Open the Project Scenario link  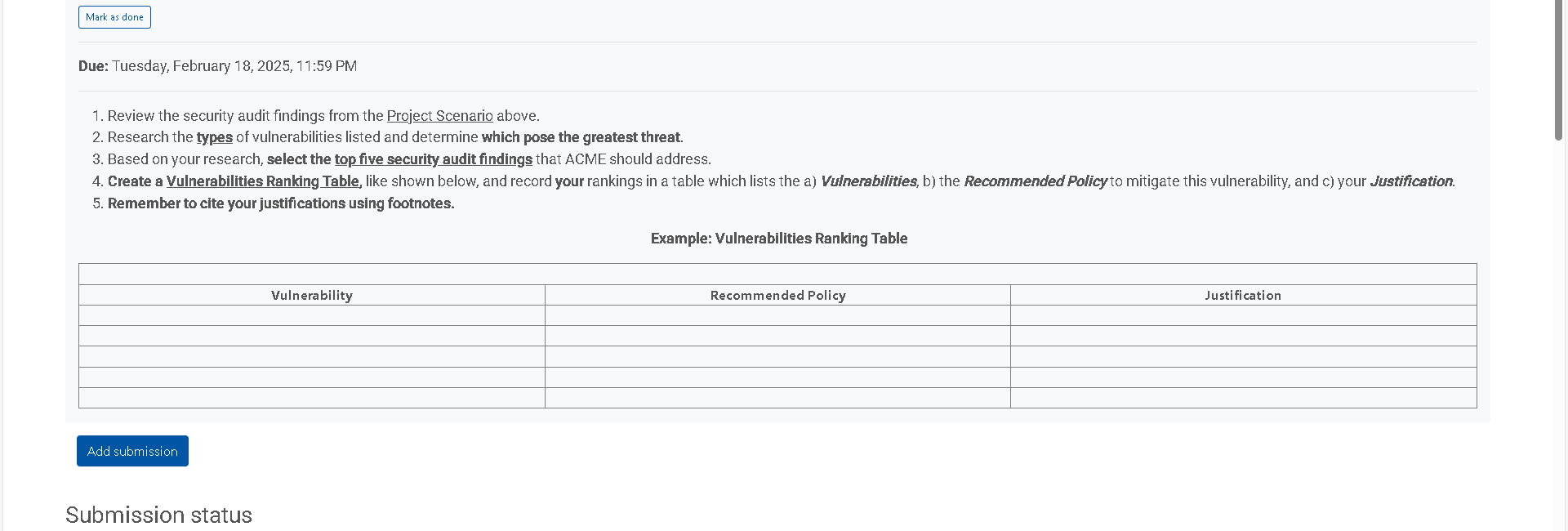point(439,116)
